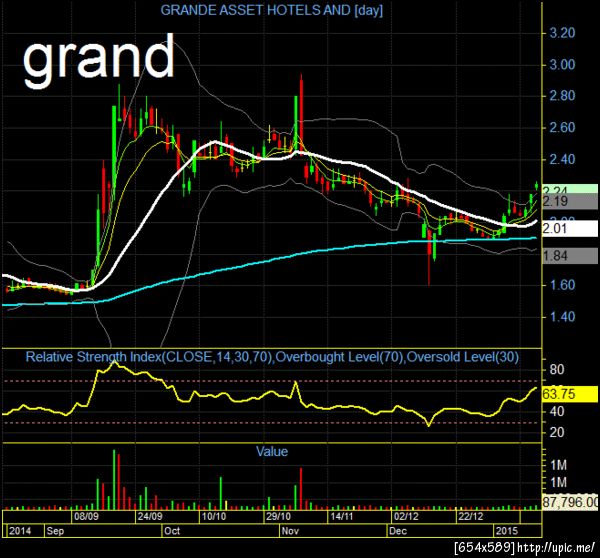Click the 2.01 white price tag

point(570,228)
